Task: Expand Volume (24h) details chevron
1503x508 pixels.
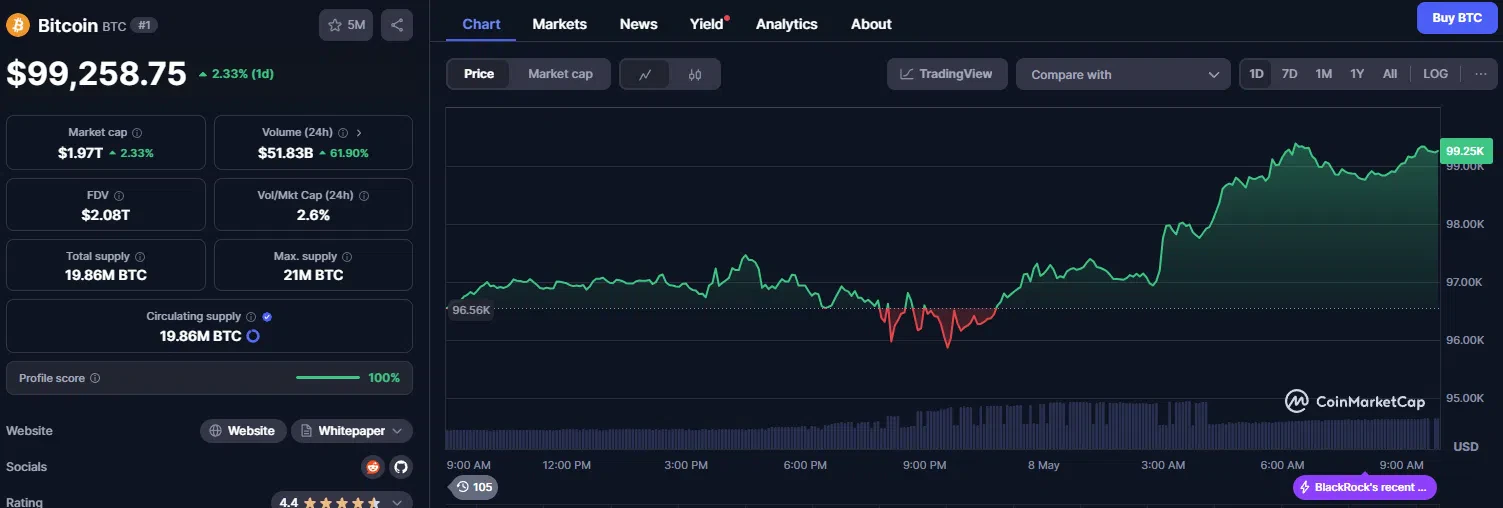Action: click(359, 132)
